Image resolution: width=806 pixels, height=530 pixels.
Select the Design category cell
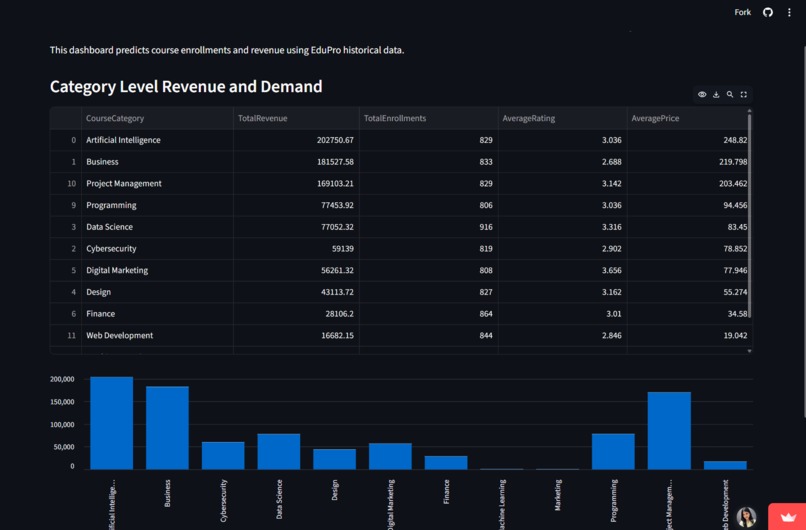pos(157,292)
